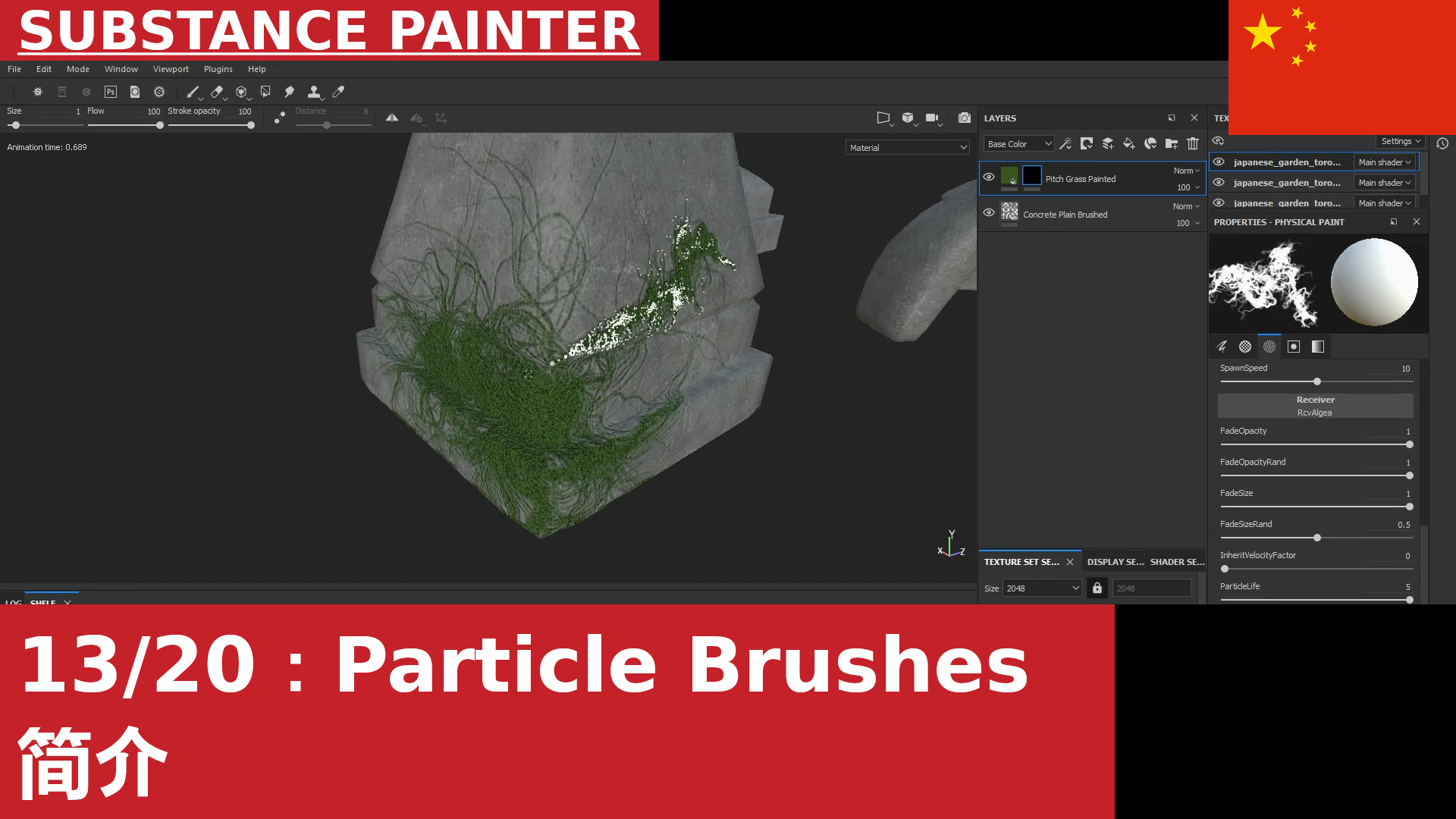1456x819 pixels.
Task: Select the Paint brush tool
Action: (x=193, y=92)
